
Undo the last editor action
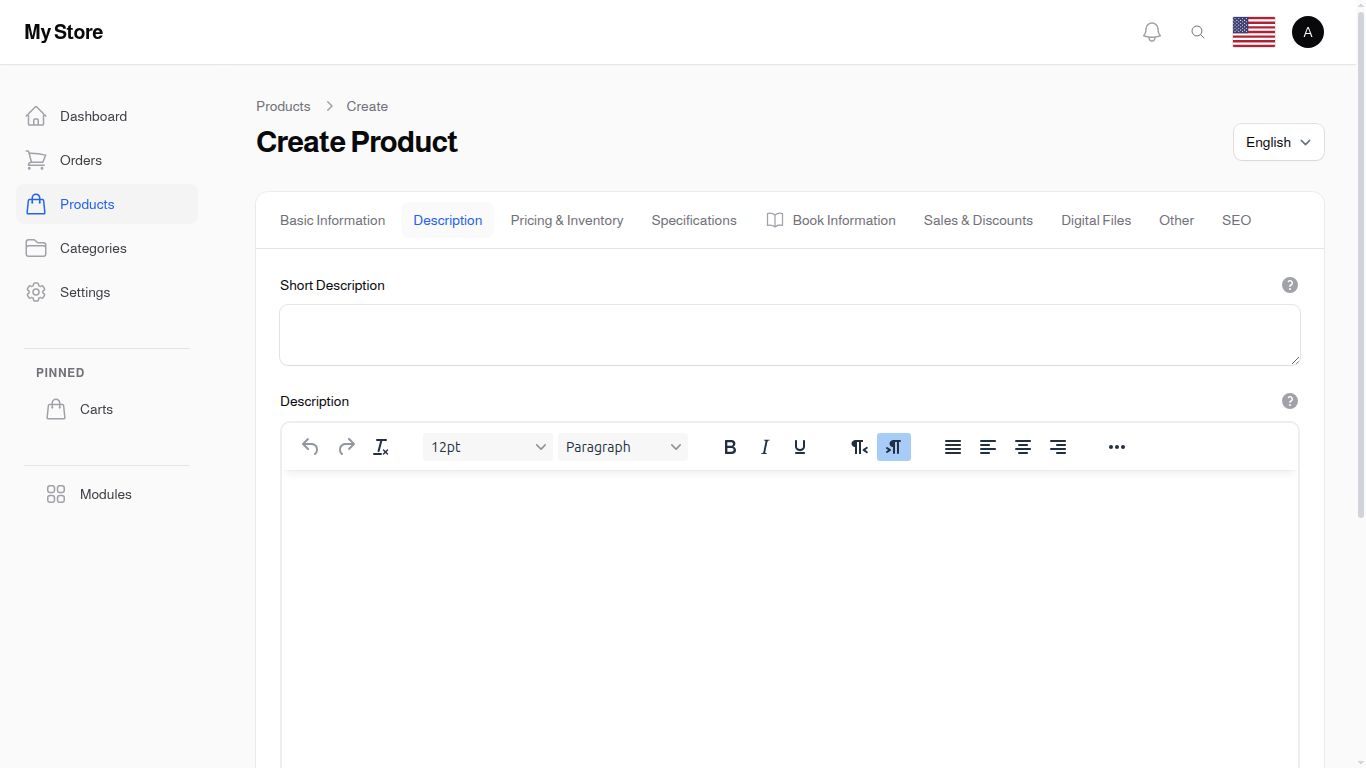[x=310, y=447]
